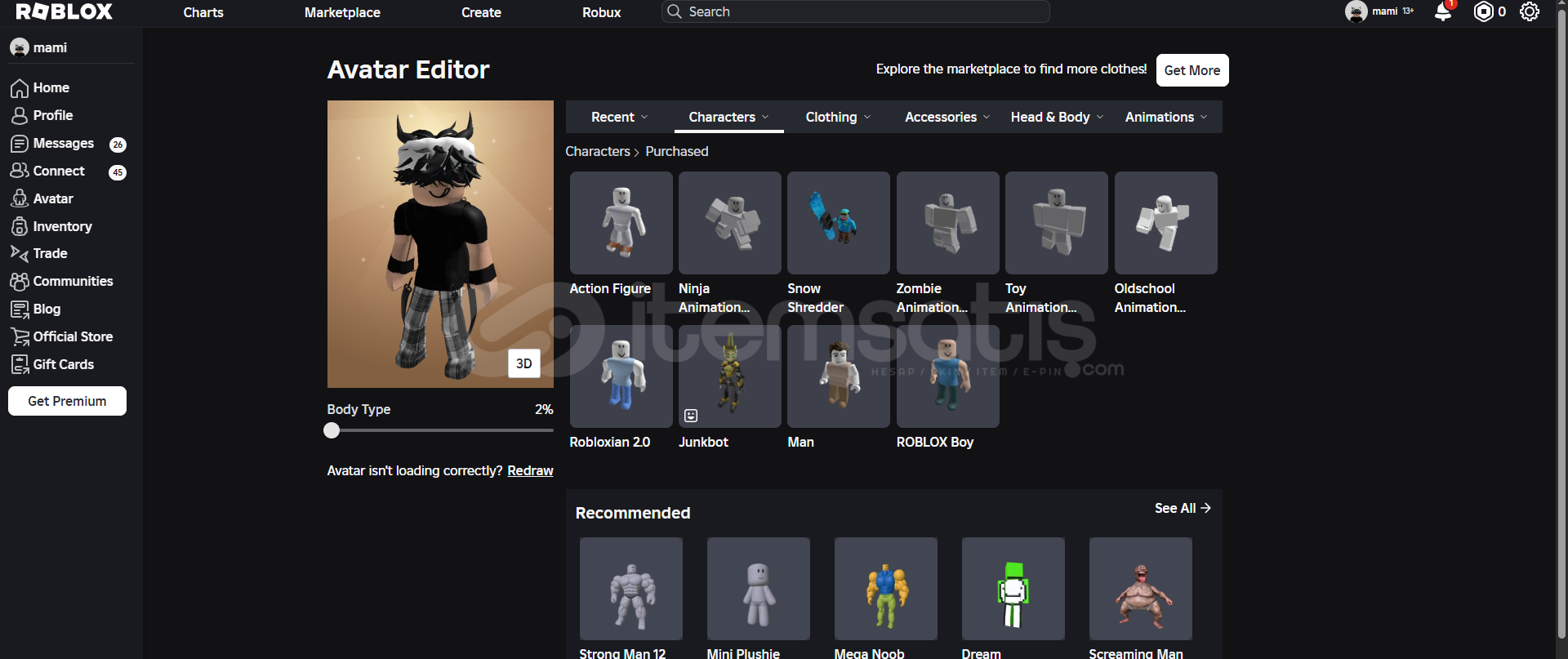This screenshot has width=1568, height=659.
Task: Click See All in Recommended
Action: tap(1183, 508)
